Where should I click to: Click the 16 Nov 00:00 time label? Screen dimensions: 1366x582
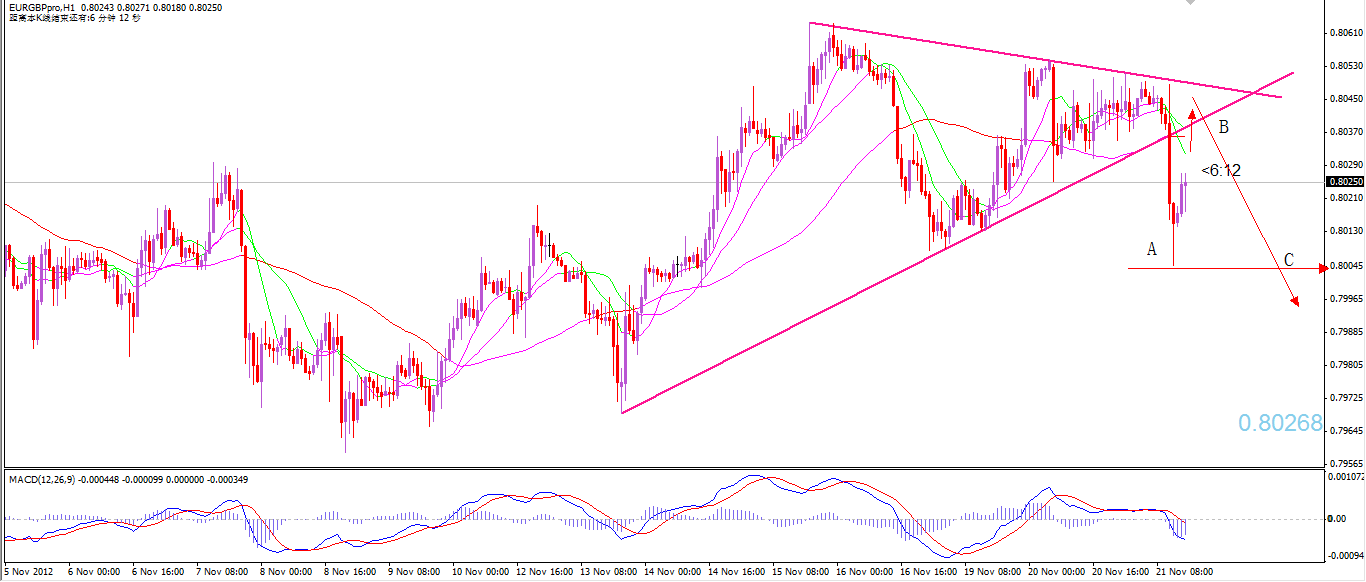click(864, 573)
